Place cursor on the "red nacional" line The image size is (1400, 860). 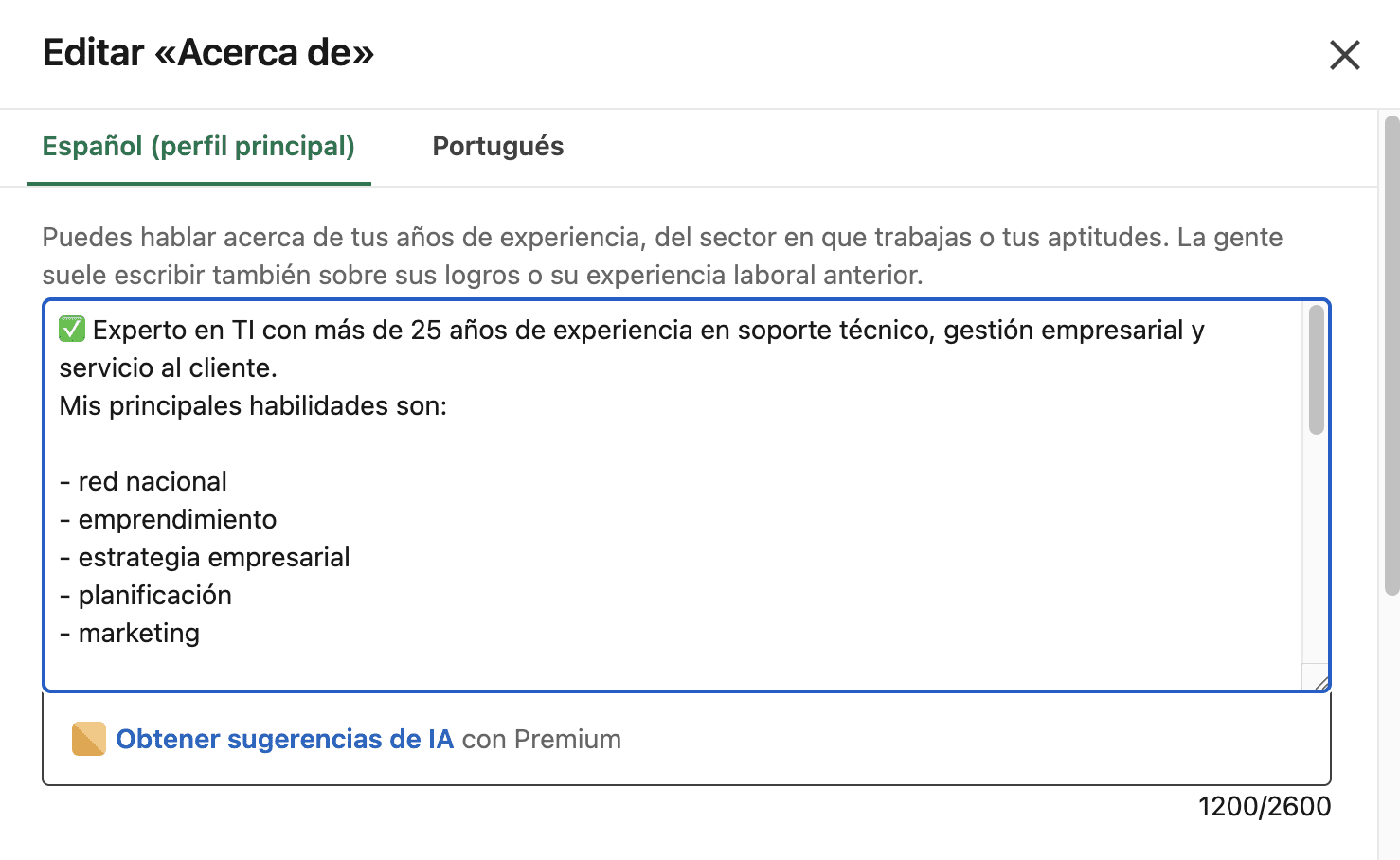click(153, 482)
